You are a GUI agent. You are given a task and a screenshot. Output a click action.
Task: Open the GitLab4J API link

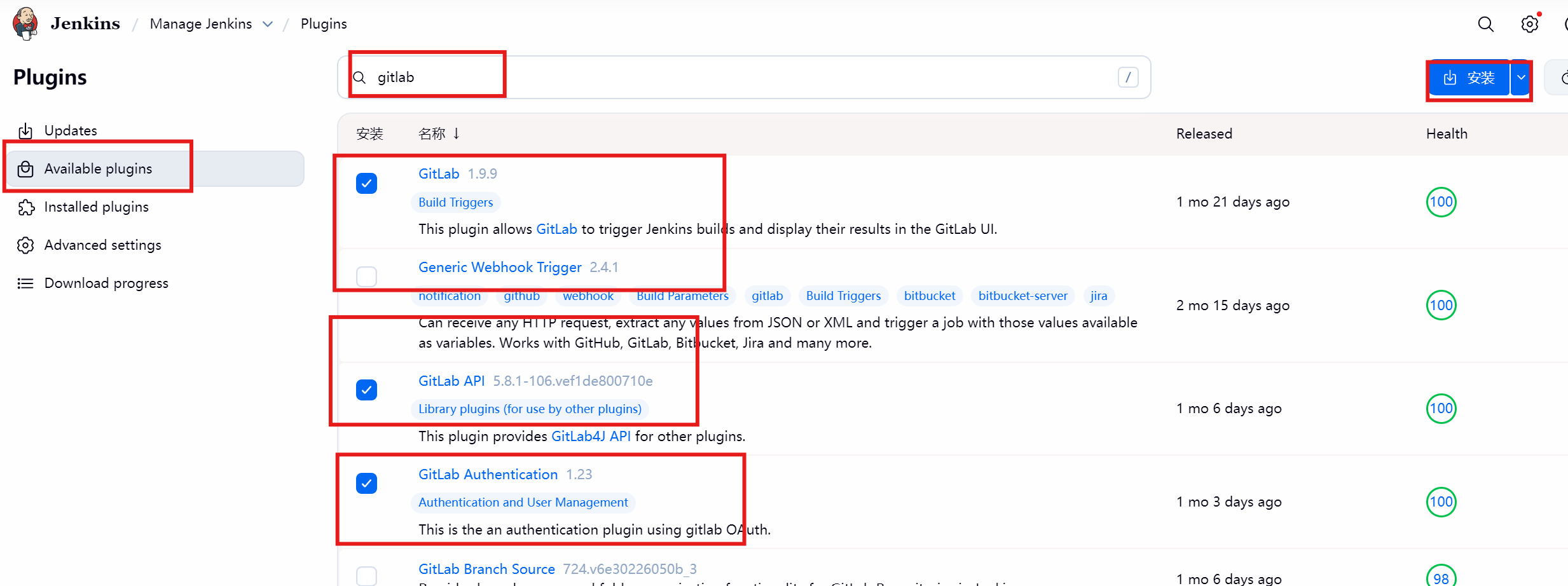click(x=591, y=436)
